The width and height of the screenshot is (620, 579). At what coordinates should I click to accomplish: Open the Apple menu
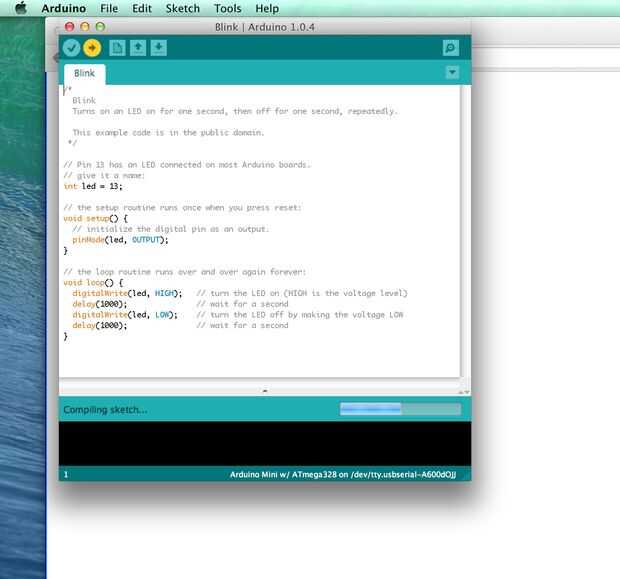(x=21, y=8)
